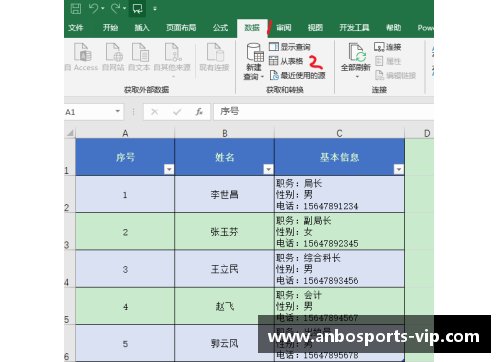Screen dimensions: 500x362
Task: Click the cell containing 王立民
Action: click(224, 269)
